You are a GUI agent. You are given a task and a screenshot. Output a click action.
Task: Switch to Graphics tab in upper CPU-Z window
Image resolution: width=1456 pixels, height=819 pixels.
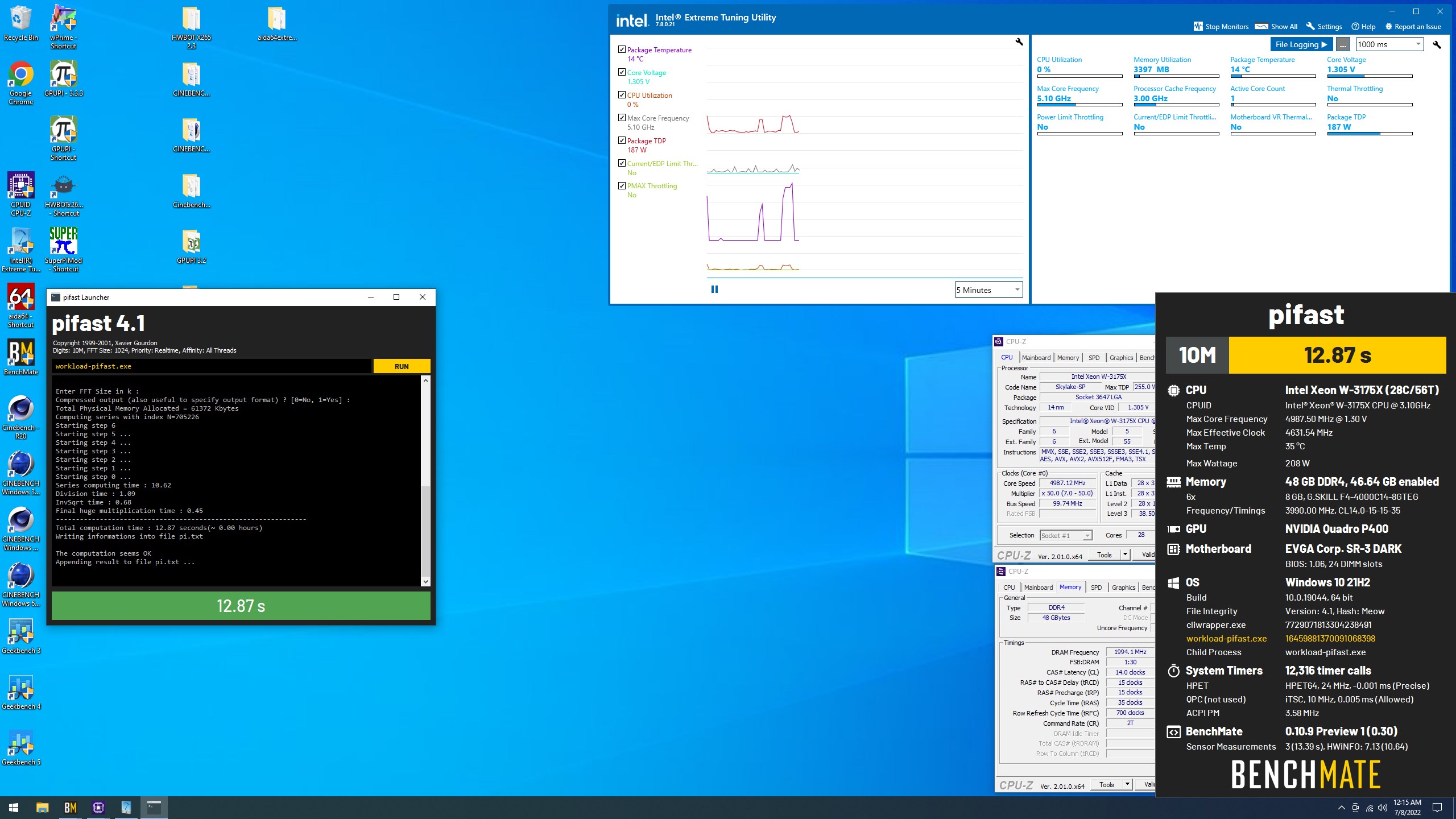point(1121,358)
